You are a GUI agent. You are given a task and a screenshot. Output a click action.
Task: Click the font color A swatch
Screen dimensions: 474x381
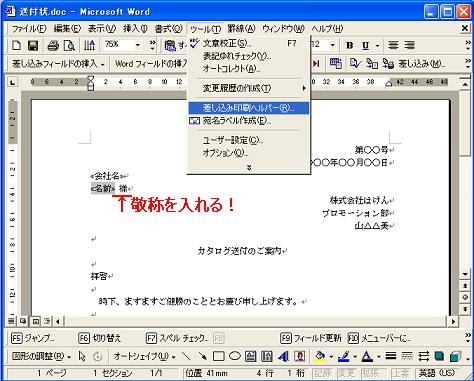[367, 356]
